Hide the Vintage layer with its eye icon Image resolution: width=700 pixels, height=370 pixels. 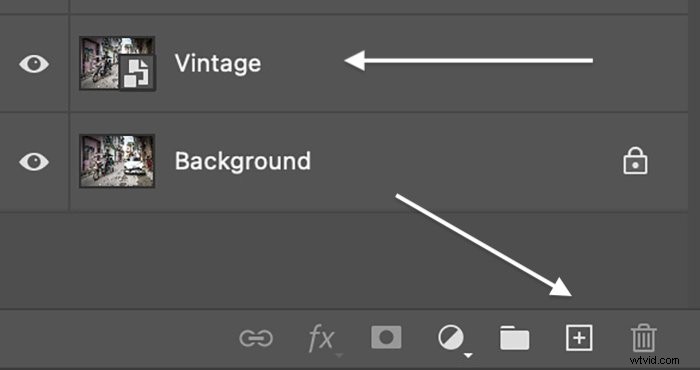(34, 64)
